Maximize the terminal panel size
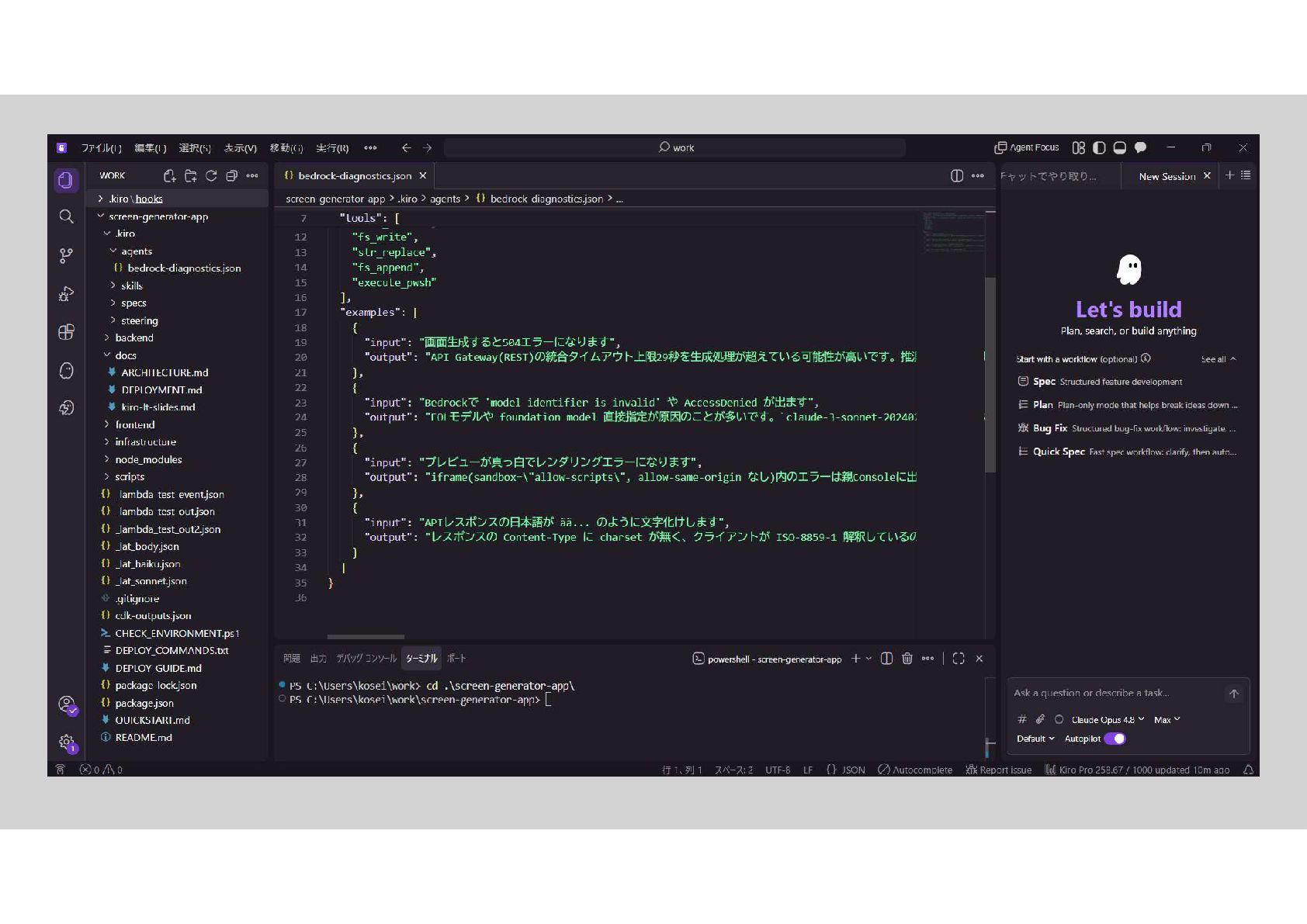This screenshot has width=1307, height=924. click(x=959, y=659)
